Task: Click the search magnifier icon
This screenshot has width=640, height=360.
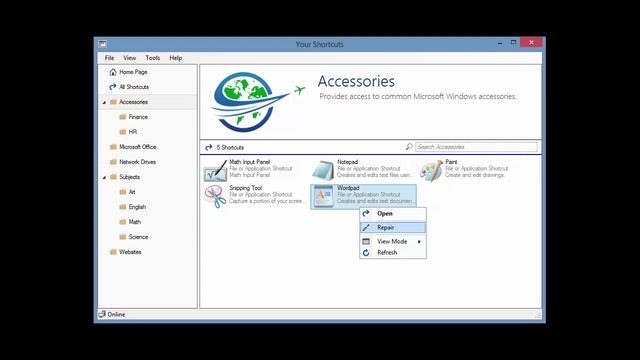Action: [x=409, y=147]
